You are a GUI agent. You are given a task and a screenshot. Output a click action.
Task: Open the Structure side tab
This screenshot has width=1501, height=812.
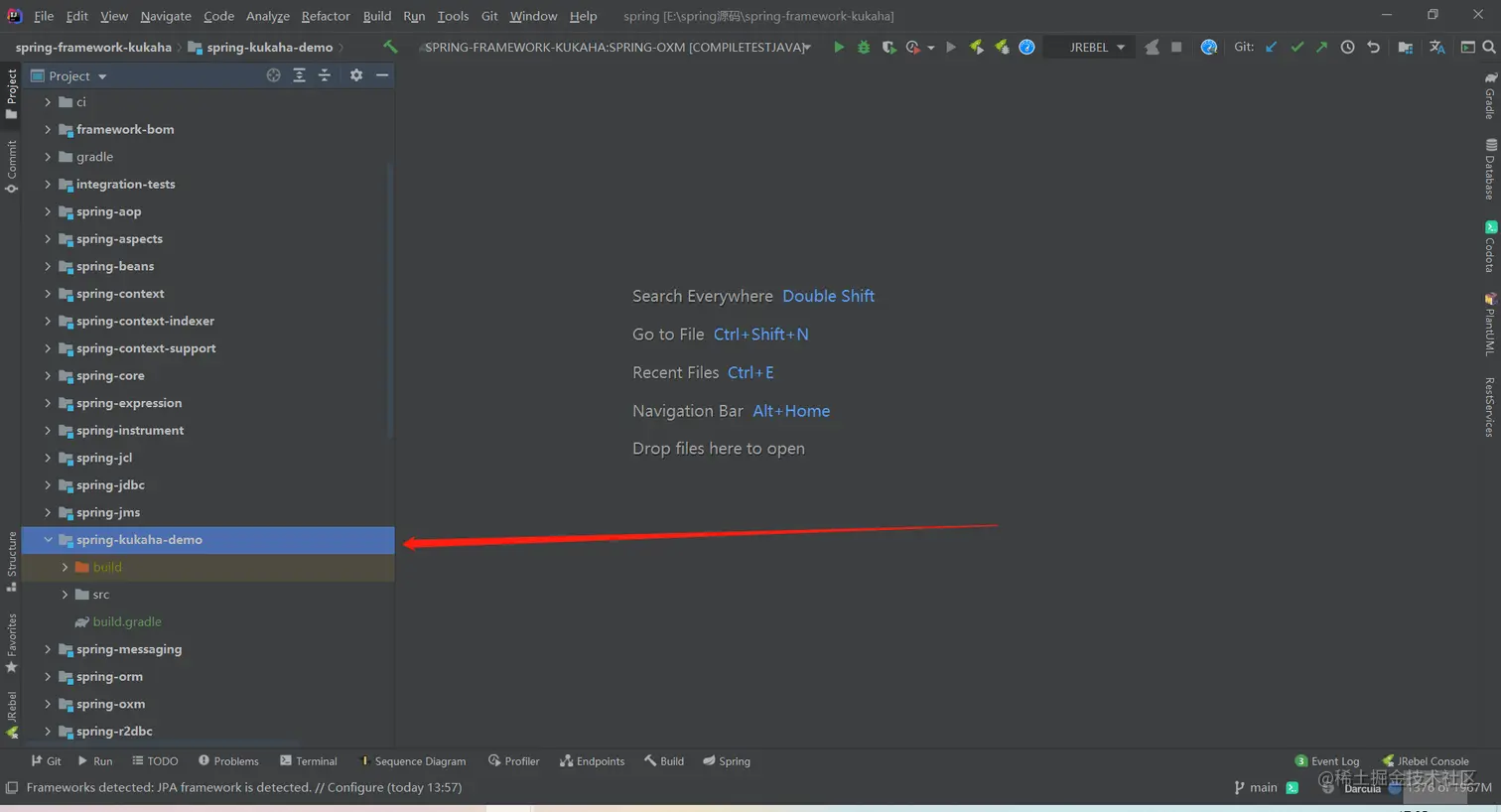pyautogui.click(x=12, y=562)
